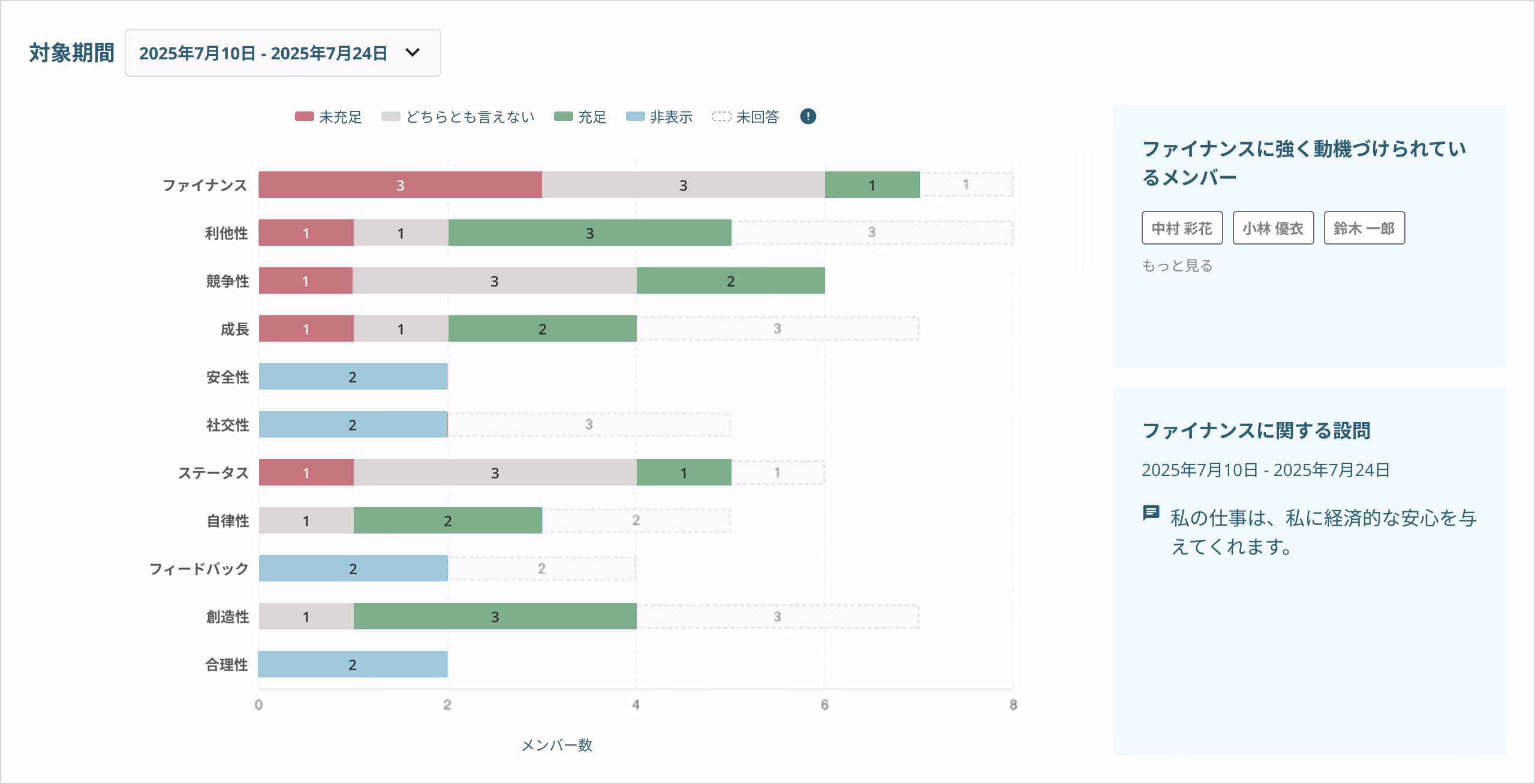Click the 小林 優衣 member tag

pos(1273,228)
